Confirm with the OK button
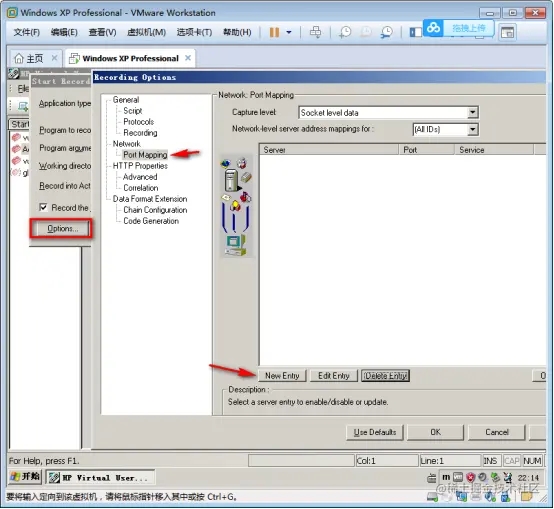This screenshot has width=554, height=509. [x=435, y=432]
